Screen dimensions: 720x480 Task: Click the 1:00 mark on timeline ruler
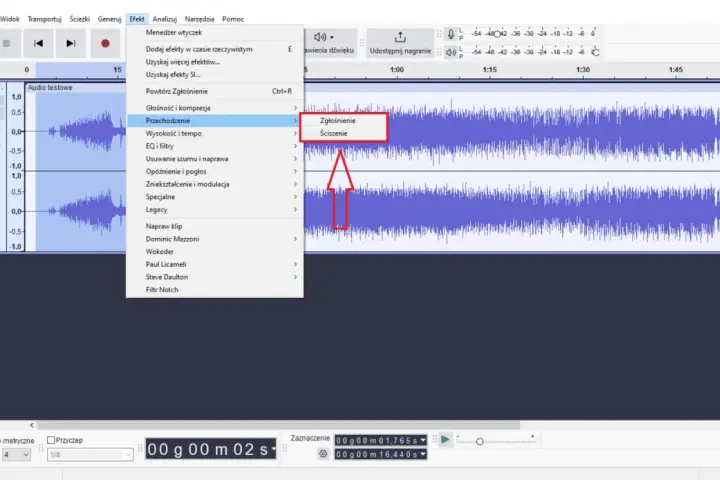tap(397, 70)
